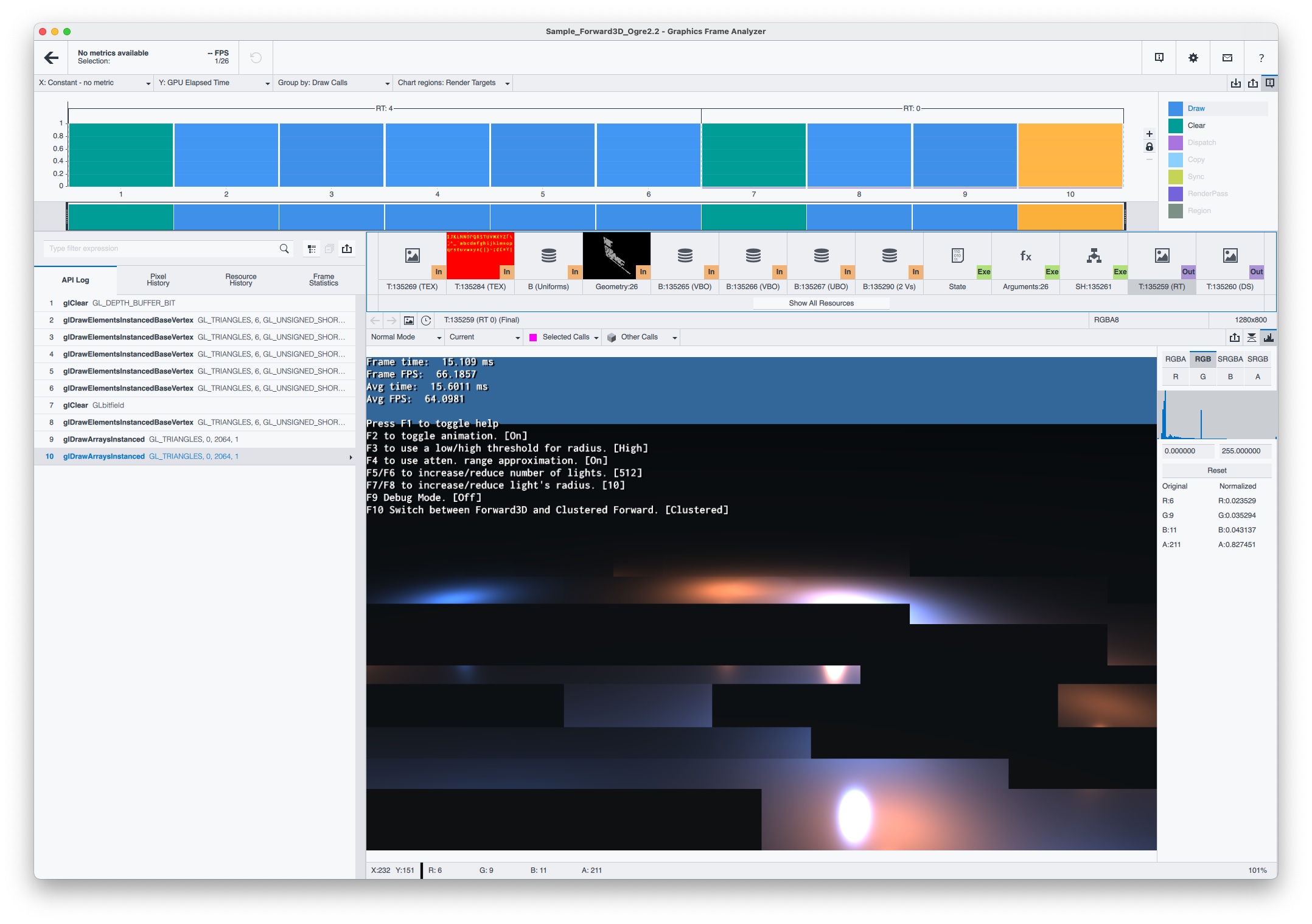The image size is (1312, 924).
Task: Select the B:135265 (VBO) buffer icon
Action: pyautogui.click(x=685, y=263)
